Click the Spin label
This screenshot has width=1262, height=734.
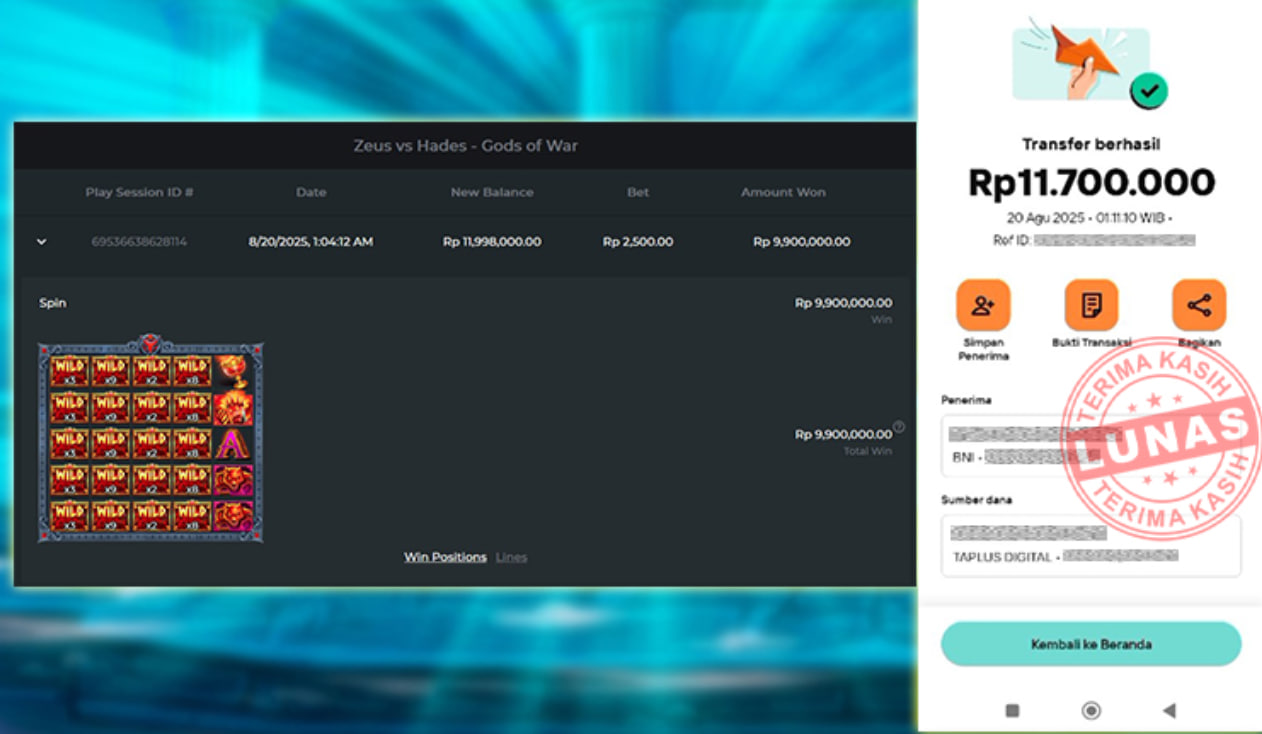[x=53, y=303]
